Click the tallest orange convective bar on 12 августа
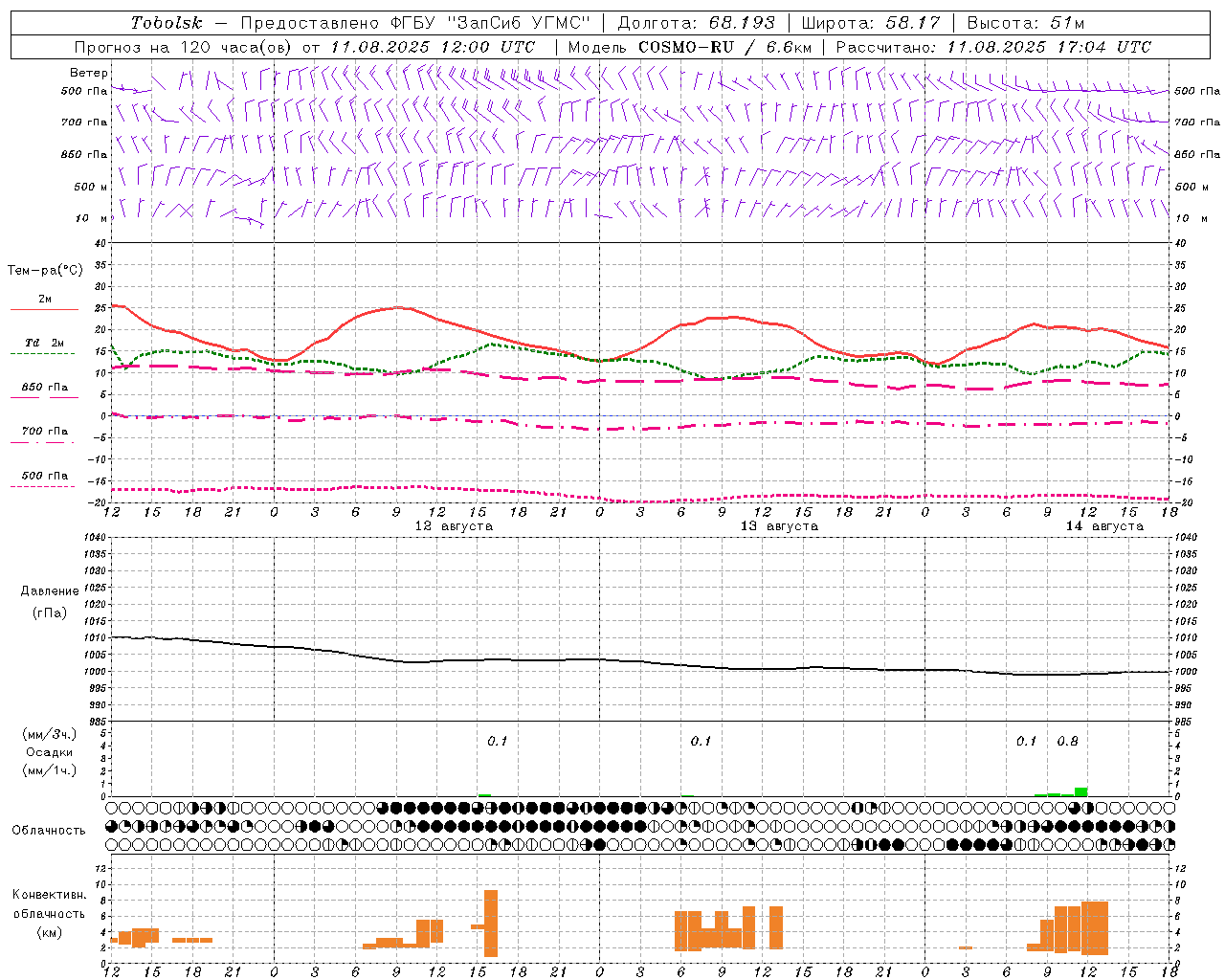 click(x=491, y=924)
